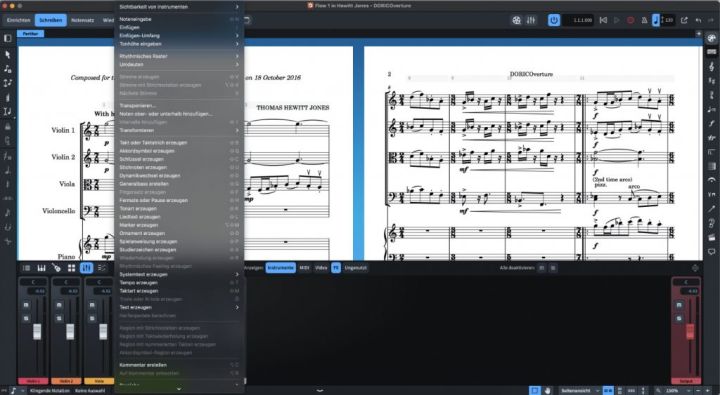
Task: Open the fretboard guitar panel icon
Action: [x=56, y=268]
